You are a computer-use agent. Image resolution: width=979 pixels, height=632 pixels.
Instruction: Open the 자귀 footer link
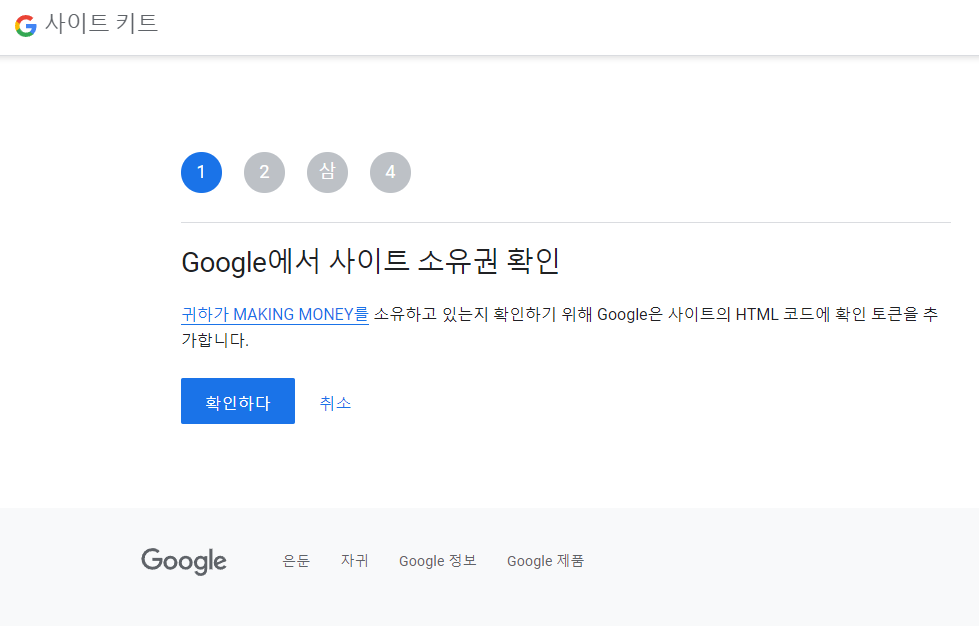[x=354, y=561]
